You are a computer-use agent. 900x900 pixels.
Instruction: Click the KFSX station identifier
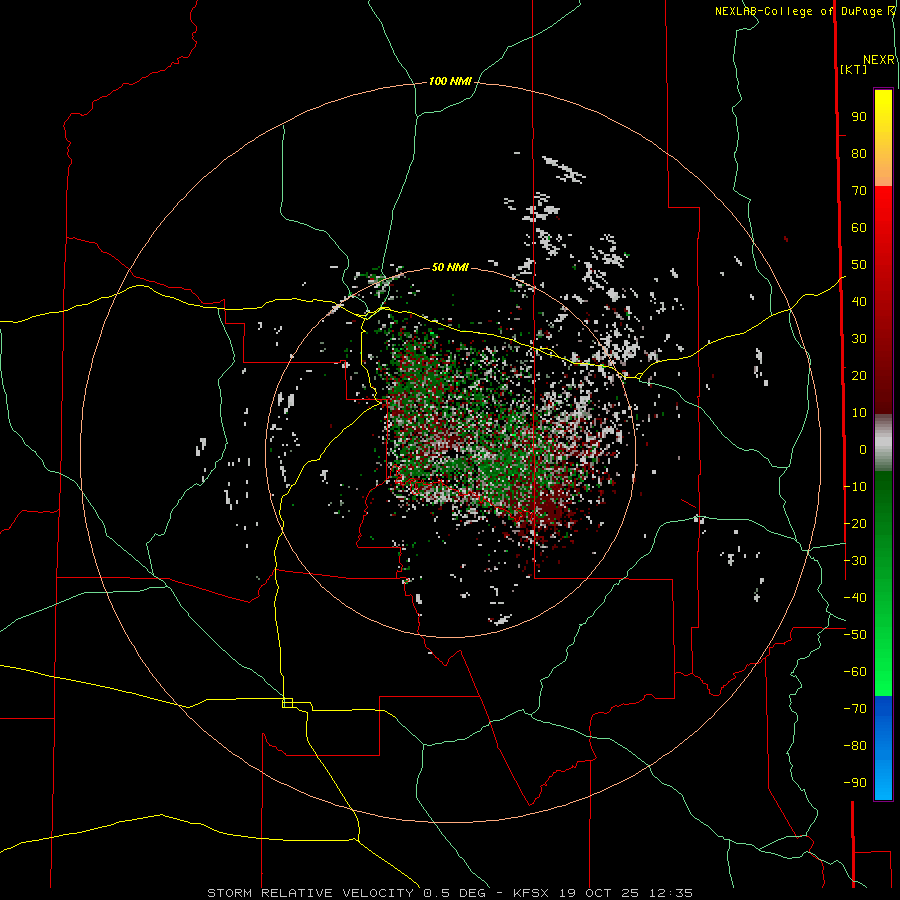(531, 893)
